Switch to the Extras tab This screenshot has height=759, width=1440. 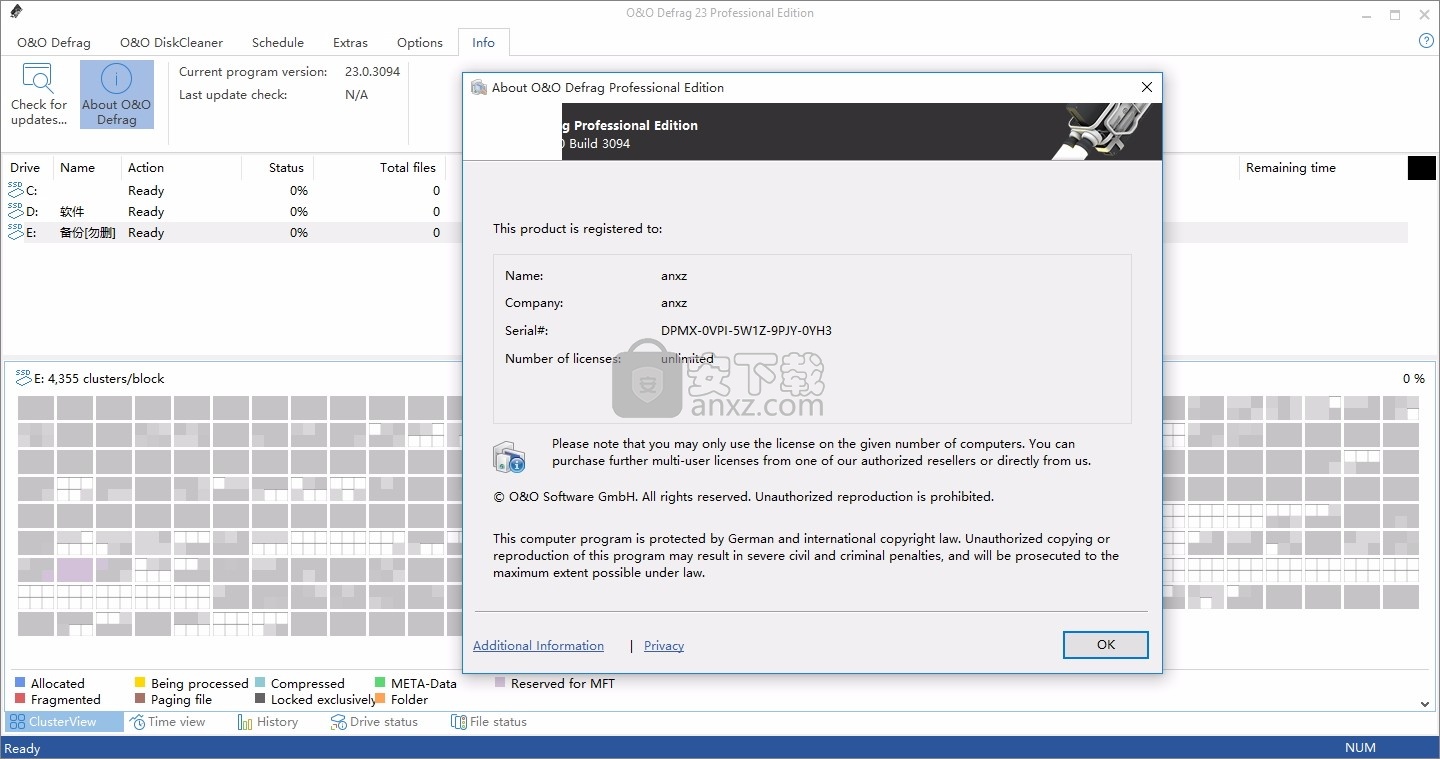(351, 42)
